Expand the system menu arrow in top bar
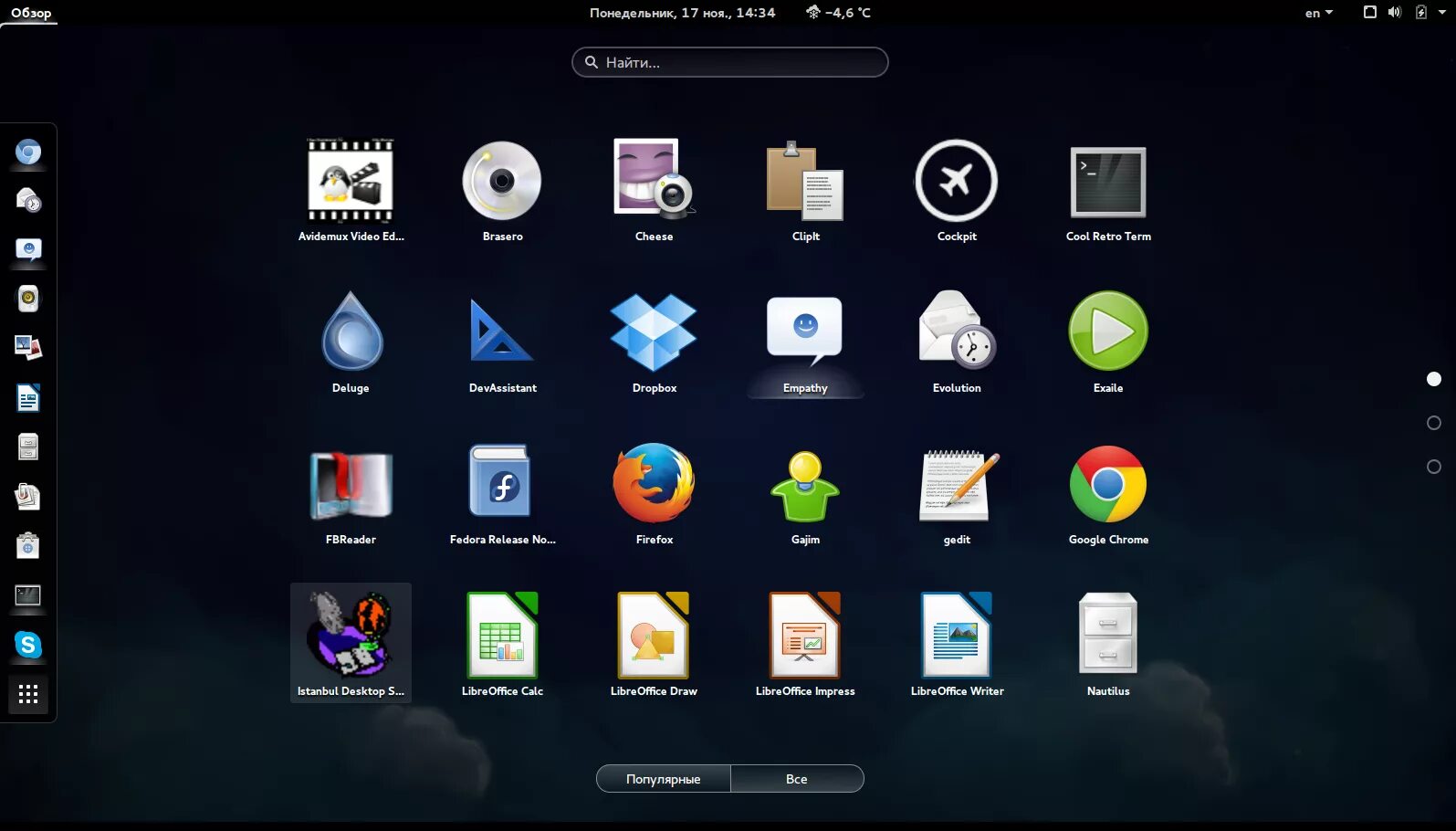 click(x=1442, y=12)
